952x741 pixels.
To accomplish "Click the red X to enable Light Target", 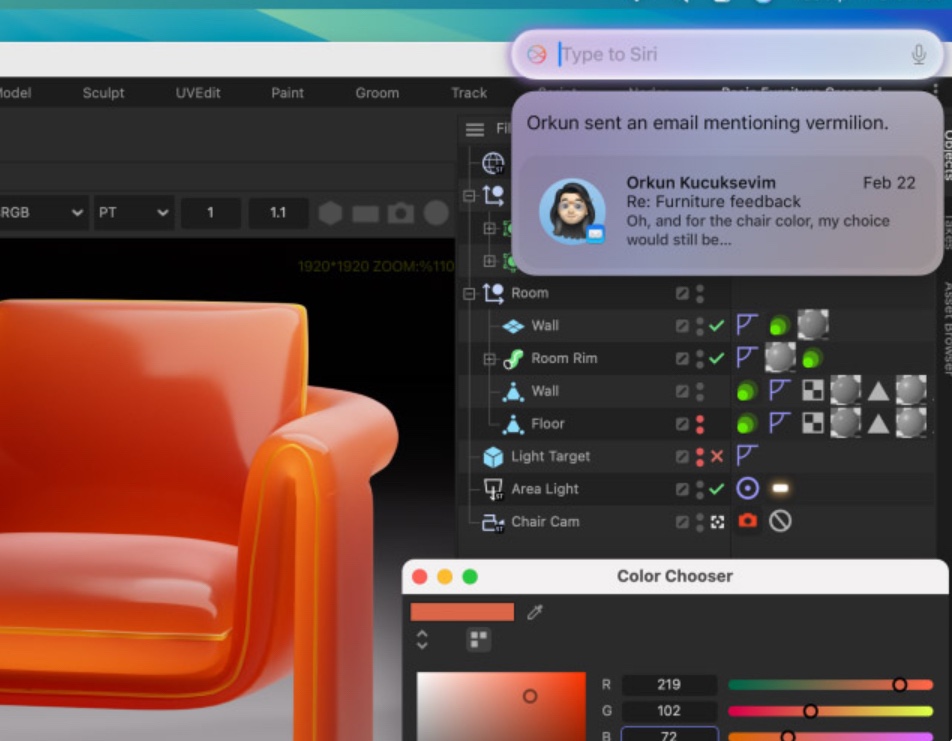I will tap(715, 457).
